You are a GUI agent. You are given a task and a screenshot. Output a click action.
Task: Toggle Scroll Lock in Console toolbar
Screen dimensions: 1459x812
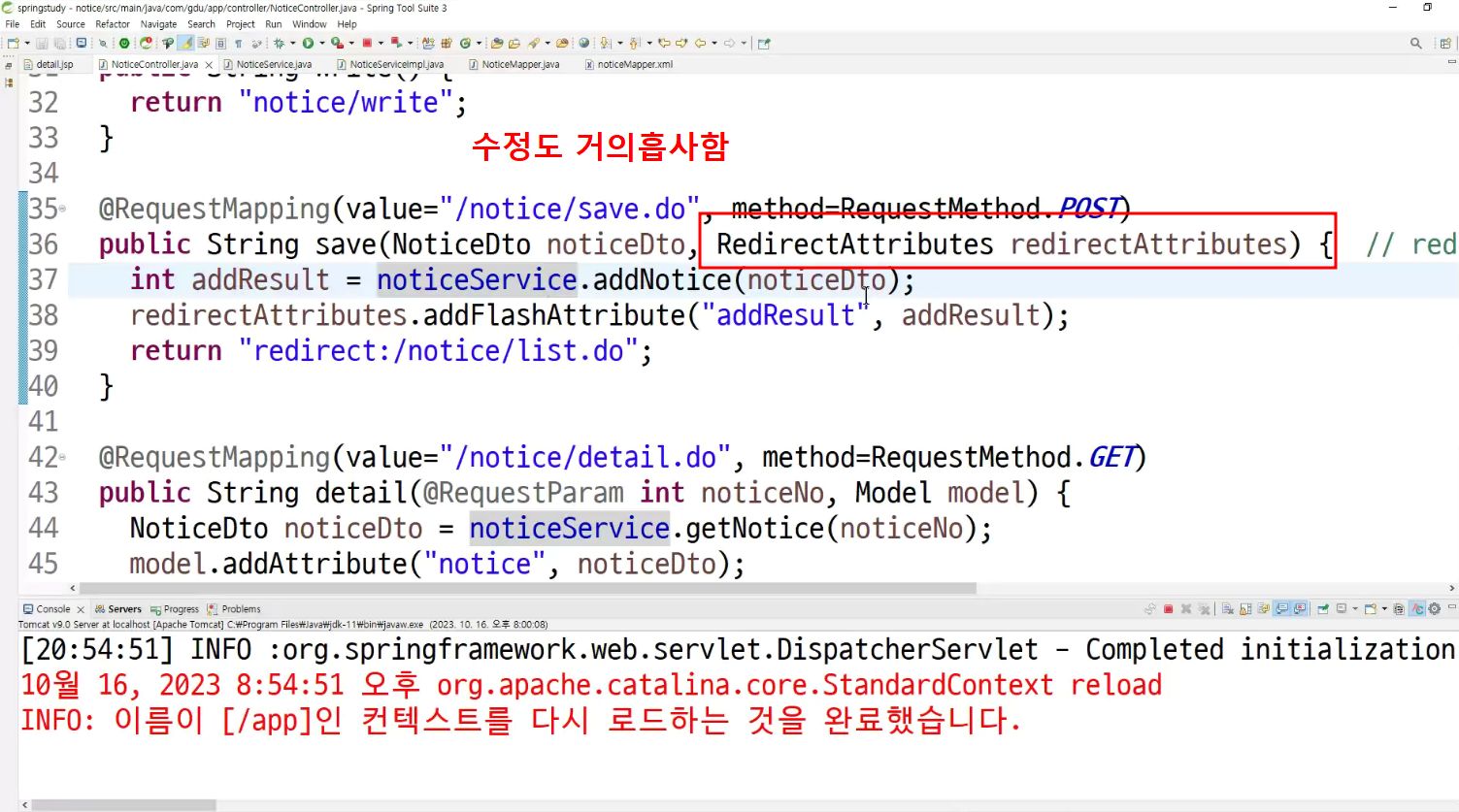[1245, 609]
